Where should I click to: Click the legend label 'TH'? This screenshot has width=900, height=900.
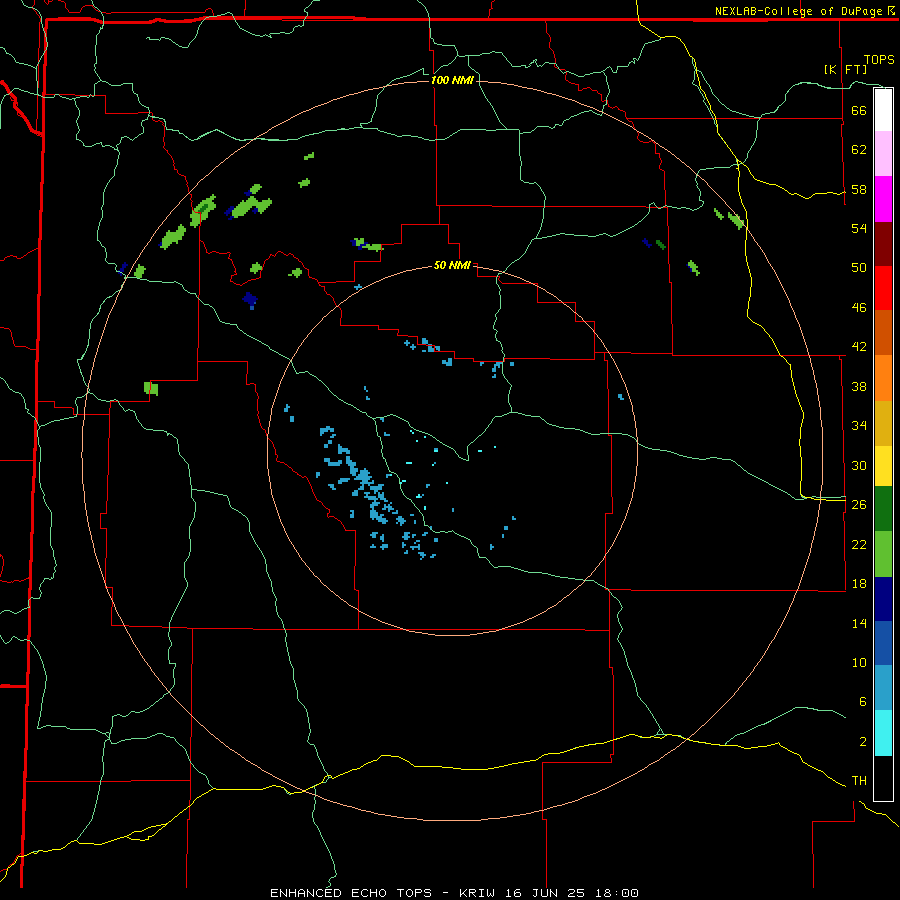point(859,781)
